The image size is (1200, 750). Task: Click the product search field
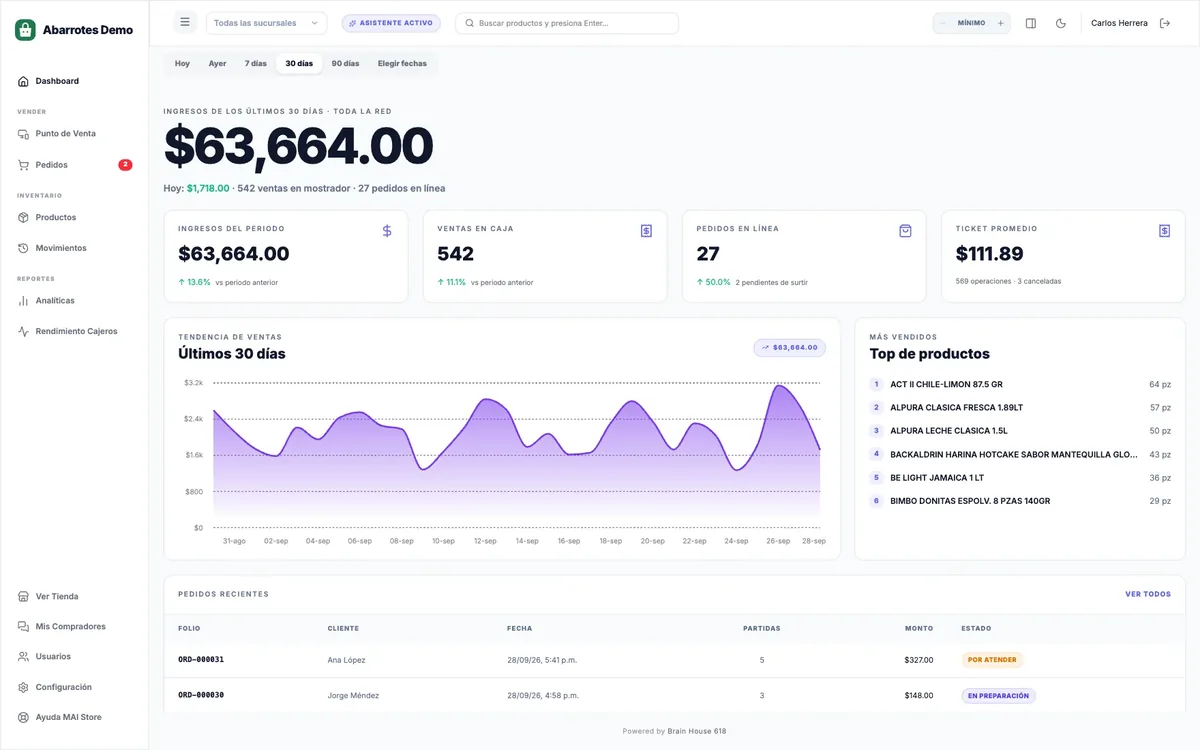[x=567, y=23]
